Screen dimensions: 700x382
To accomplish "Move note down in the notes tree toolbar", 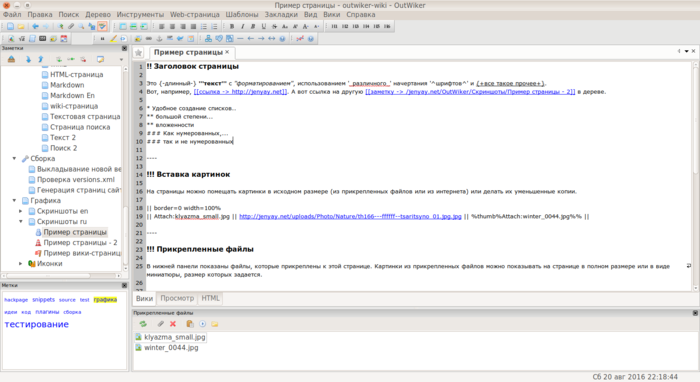I will pyautogui.click(x=29, y=59).
